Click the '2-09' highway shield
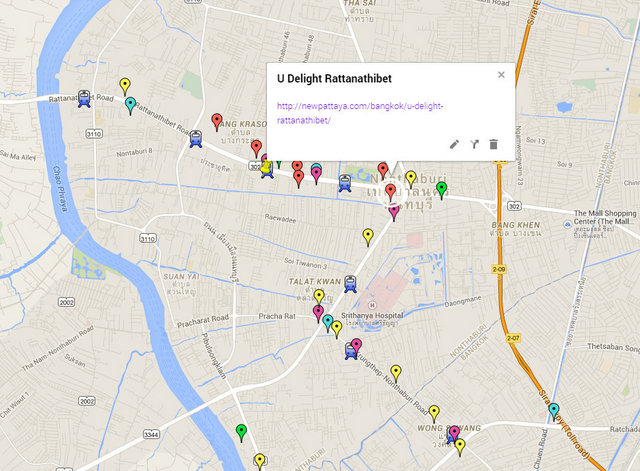 (499, 269)
